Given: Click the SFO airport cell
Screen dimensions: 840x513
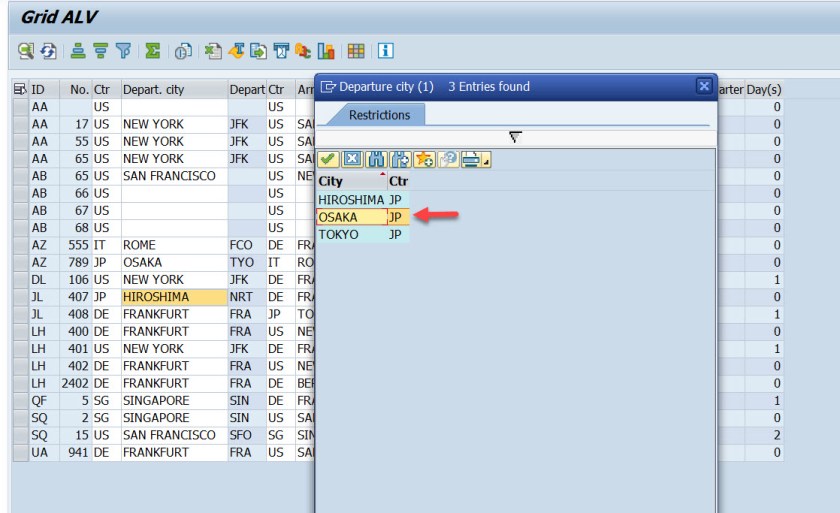Looking at the screenshot, I should point(247,435).
